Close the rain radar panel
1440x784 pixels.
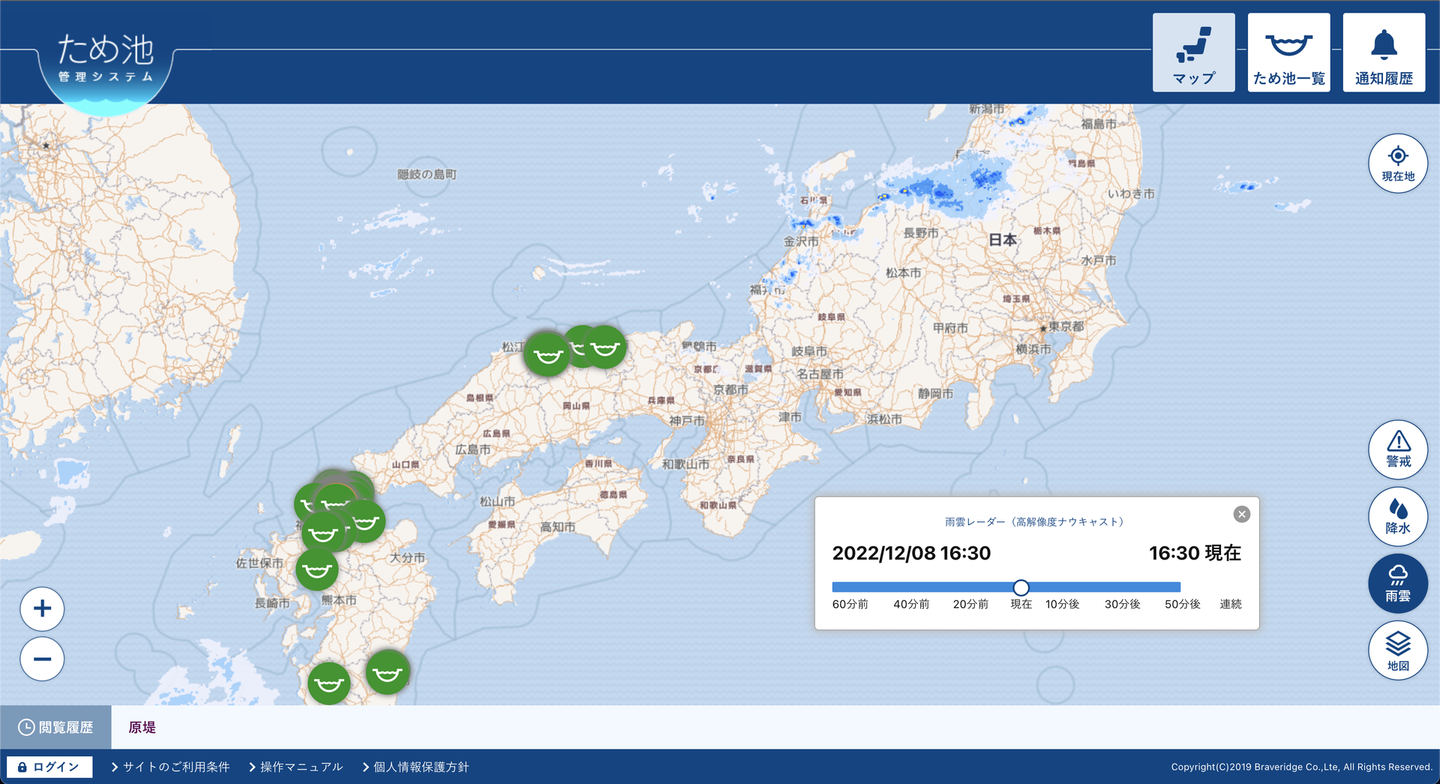1241,514
